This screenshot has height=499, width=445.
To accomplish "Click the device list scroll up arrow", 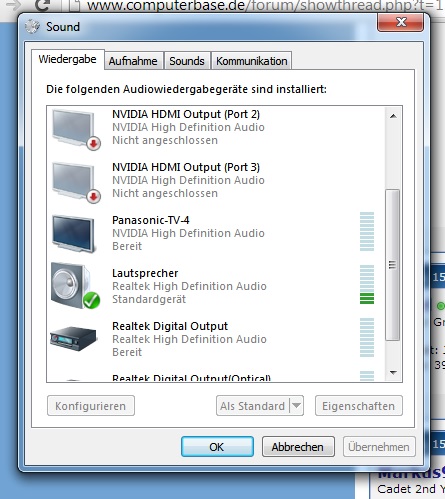I will (393, 116).
